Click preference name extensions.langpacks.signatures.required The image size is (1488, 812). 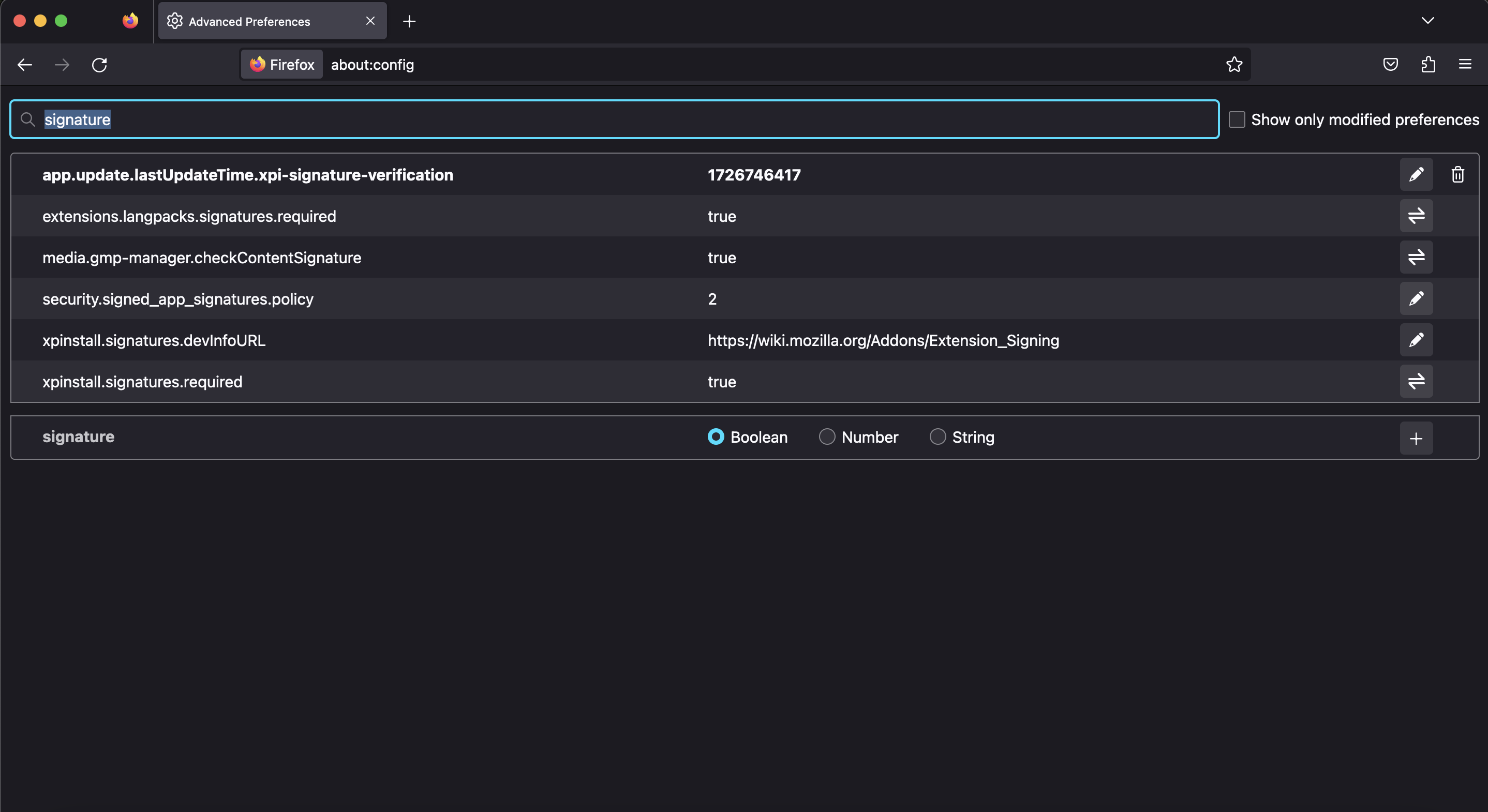(189, 217)
